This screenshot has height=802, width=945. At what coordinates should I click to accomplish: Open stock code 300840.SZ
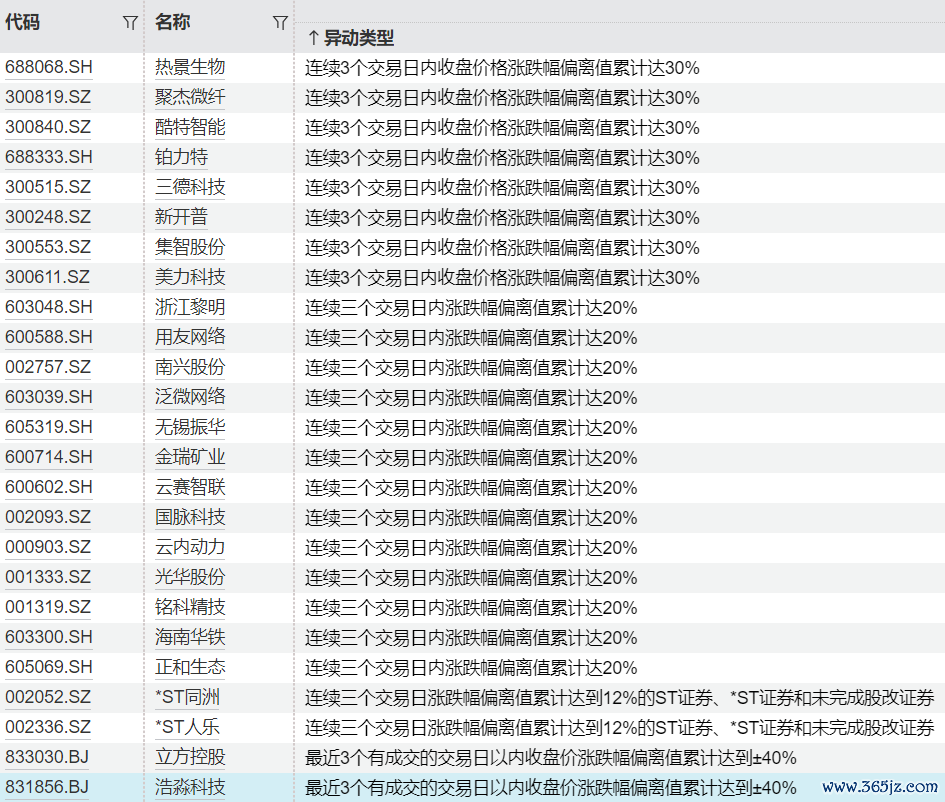48,127
